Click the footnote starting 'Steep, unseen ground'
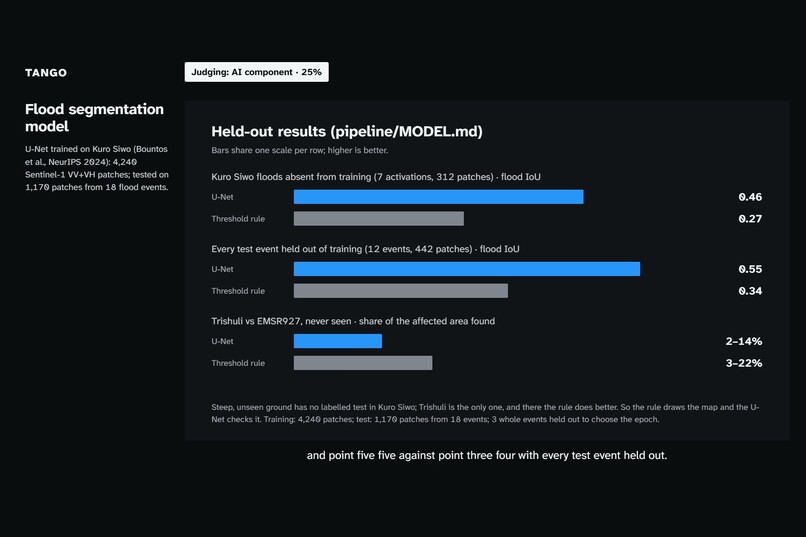The image size is (806, 537). 485,413
